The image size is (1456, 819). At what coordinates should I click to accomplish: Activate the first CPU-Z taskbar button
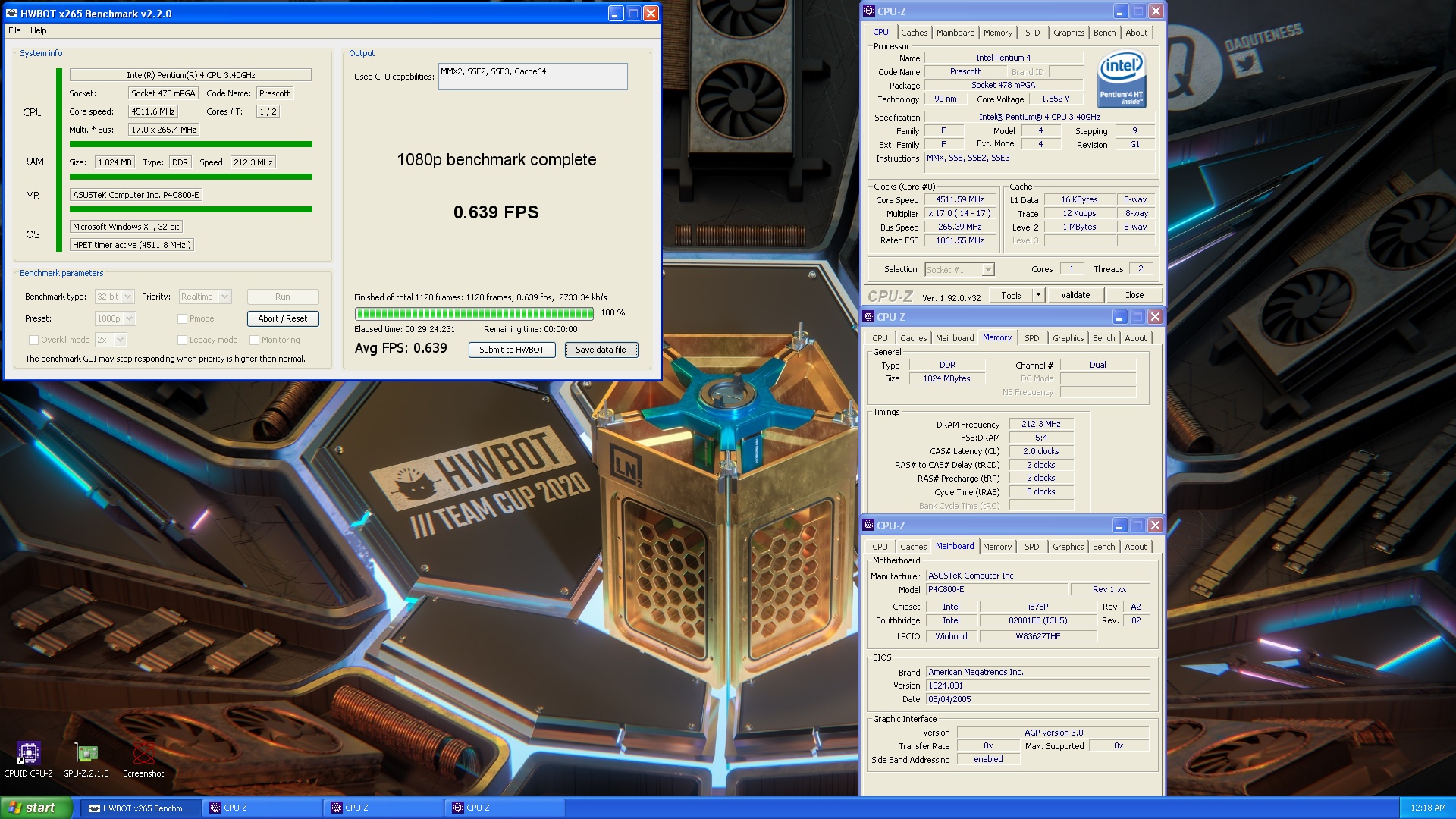click(x=262, y=808)
